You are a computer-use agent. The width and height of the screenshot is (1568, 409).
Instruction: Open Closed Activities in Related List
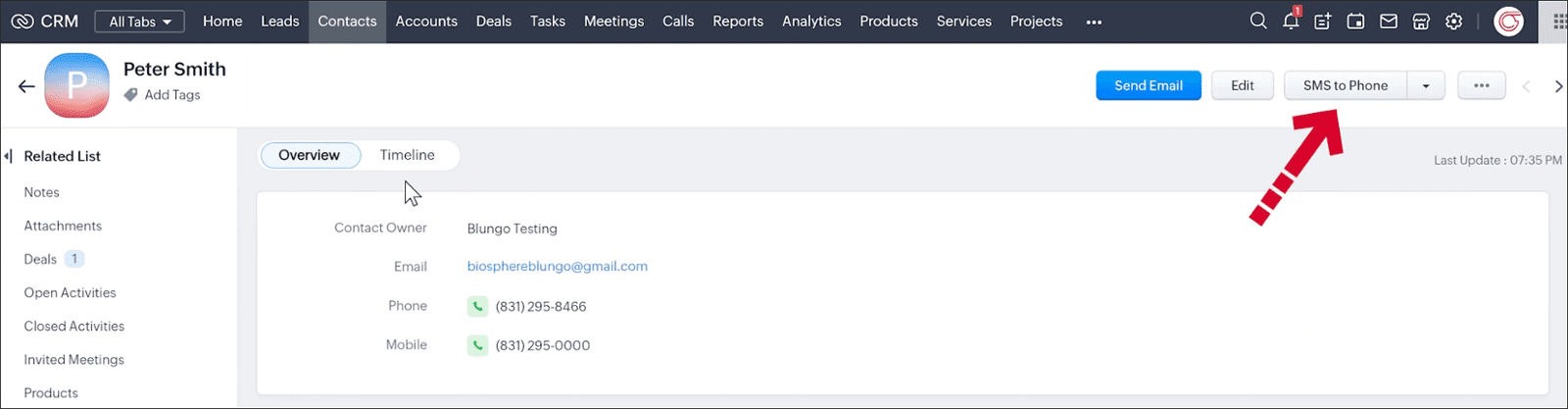(x=74, y=326)
